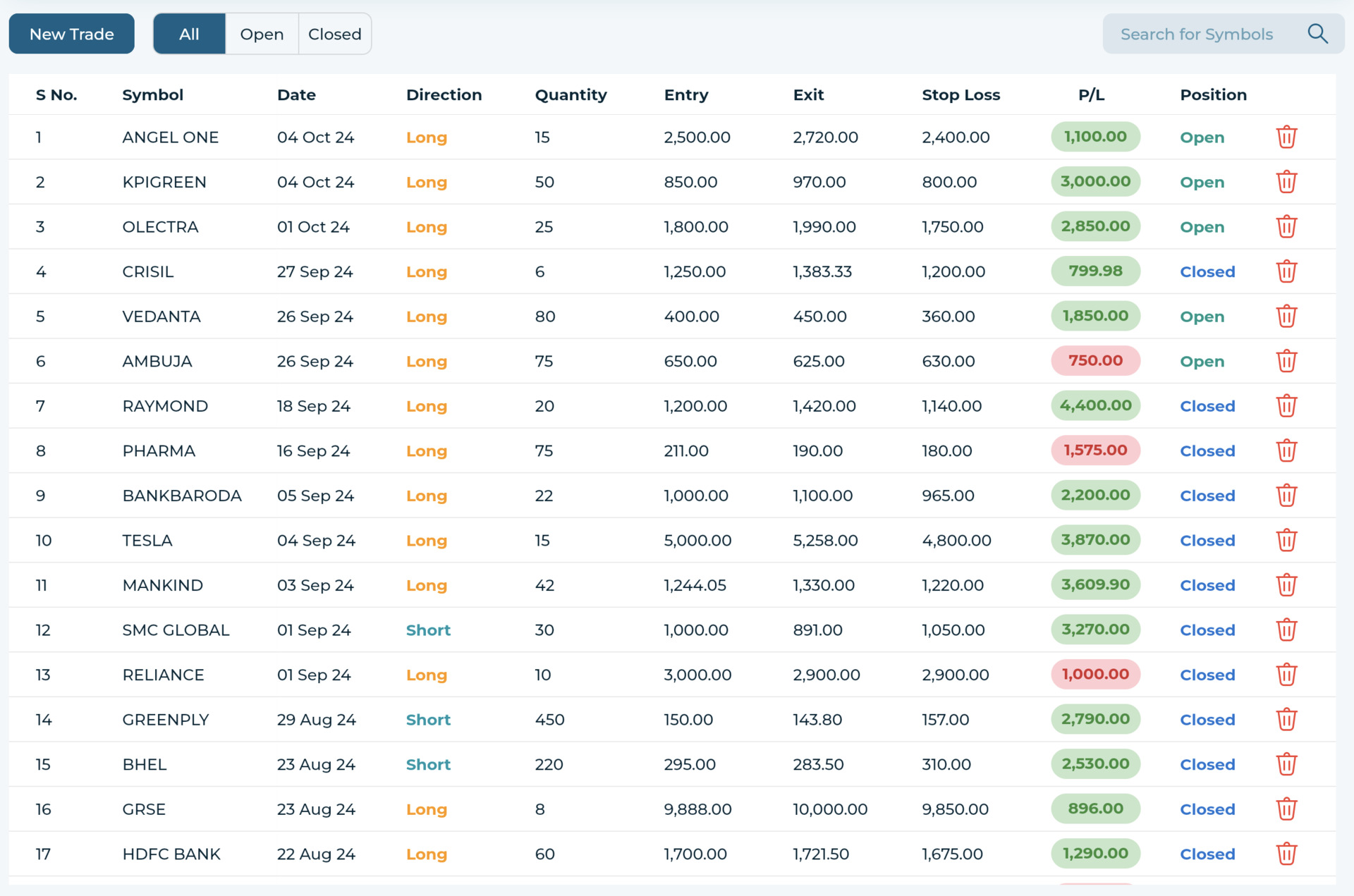The height and width of the screenshot is (896, 1354).
Task: Click the RELIANCE symbol name
Action: coord(163,675)
